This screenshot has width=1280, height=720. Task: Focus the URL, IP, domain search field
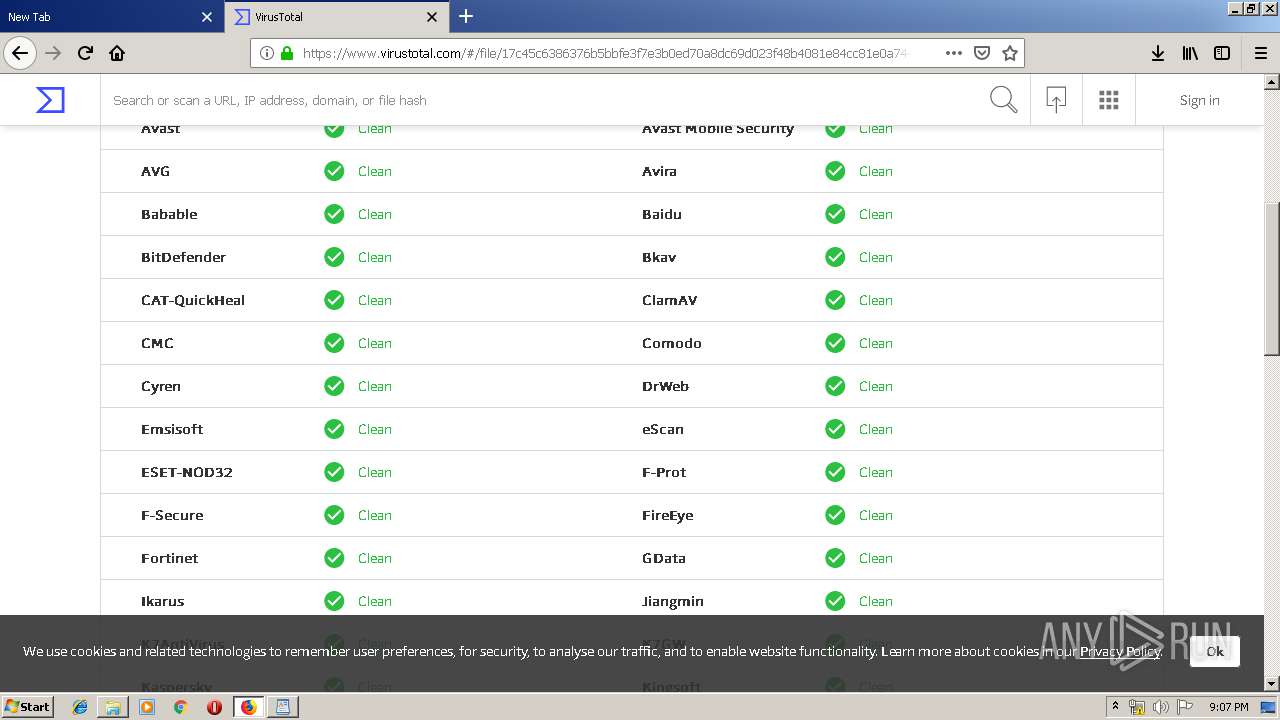pyautogui.click(x=545, y=100)
